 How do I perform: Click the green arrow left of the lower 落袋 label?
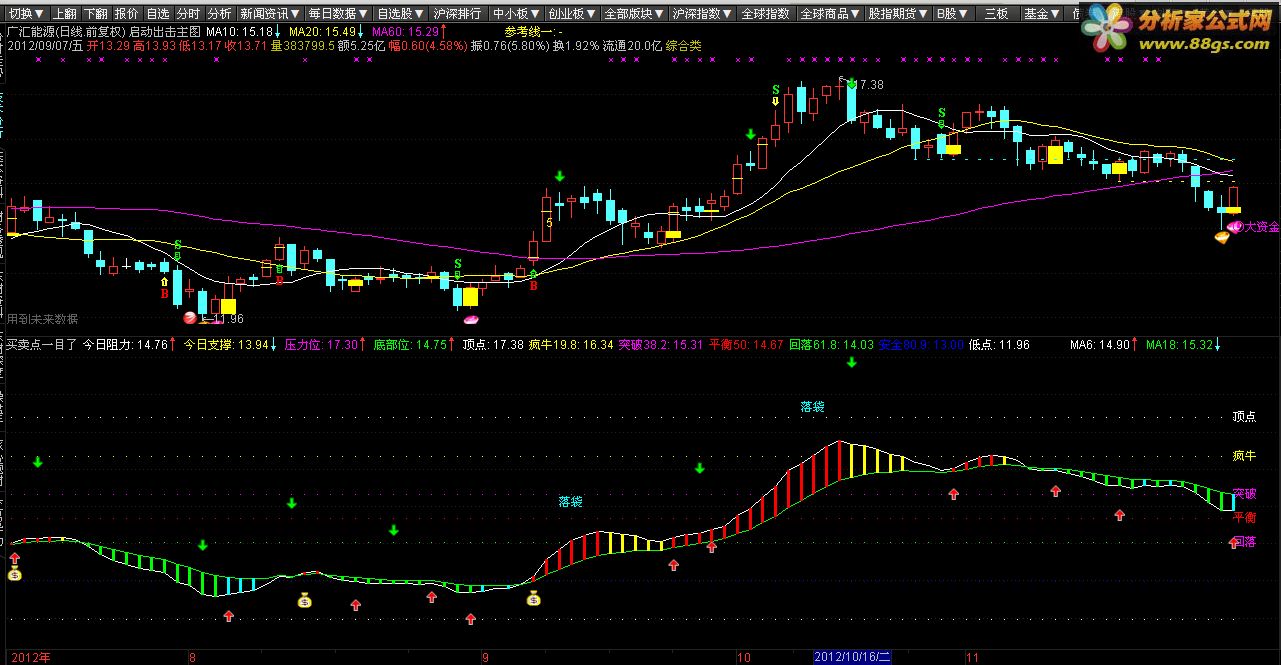tap(394, 530)
